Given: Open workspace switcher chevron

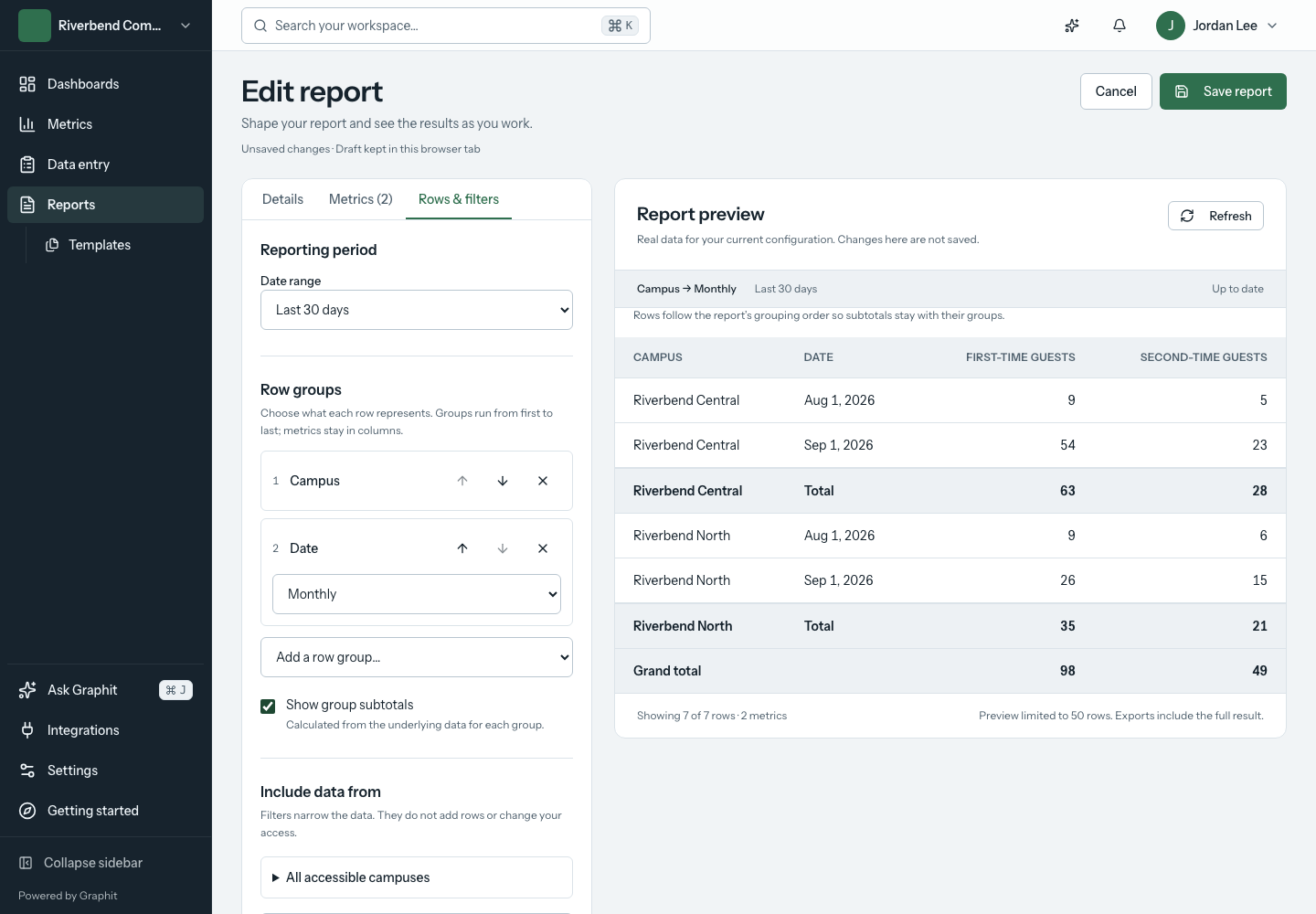Looking at the screenshot, I should 186,26.
